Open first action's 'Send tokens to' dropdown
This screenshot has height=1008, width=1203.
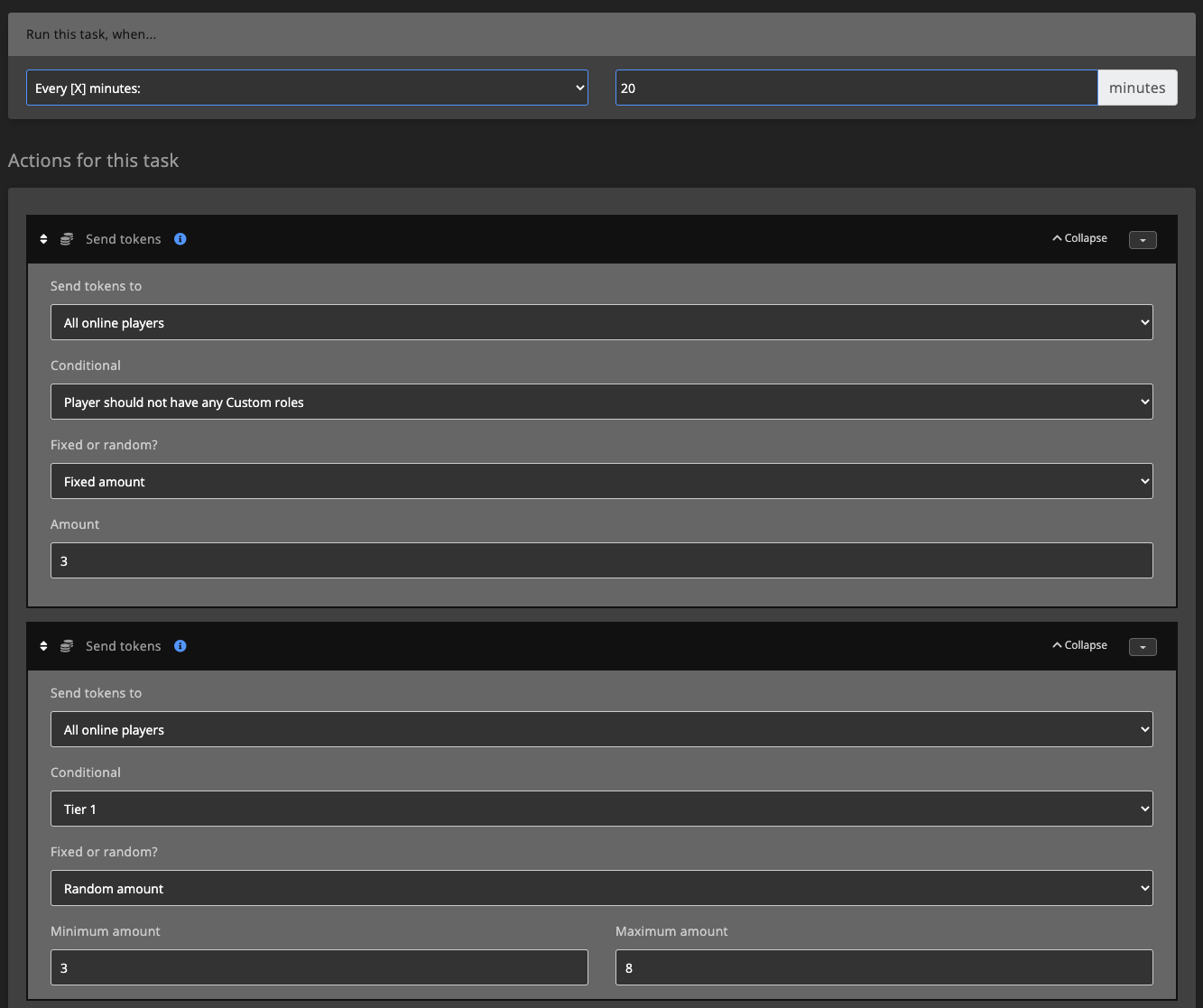602,322
